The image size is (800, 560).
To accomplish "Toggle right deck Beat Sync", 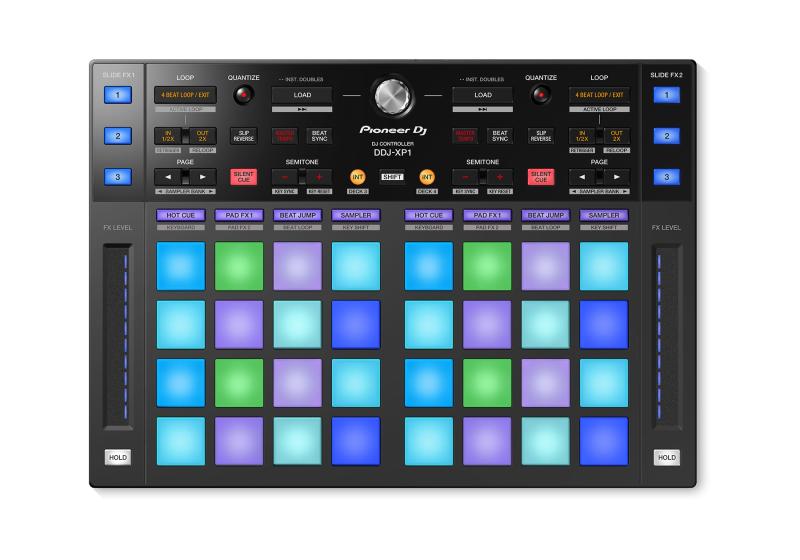I will (500, 136).
